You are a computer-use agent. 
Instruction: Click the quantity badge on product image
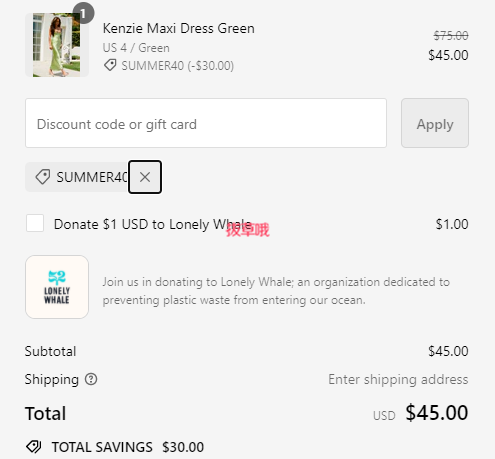point(83,13)
